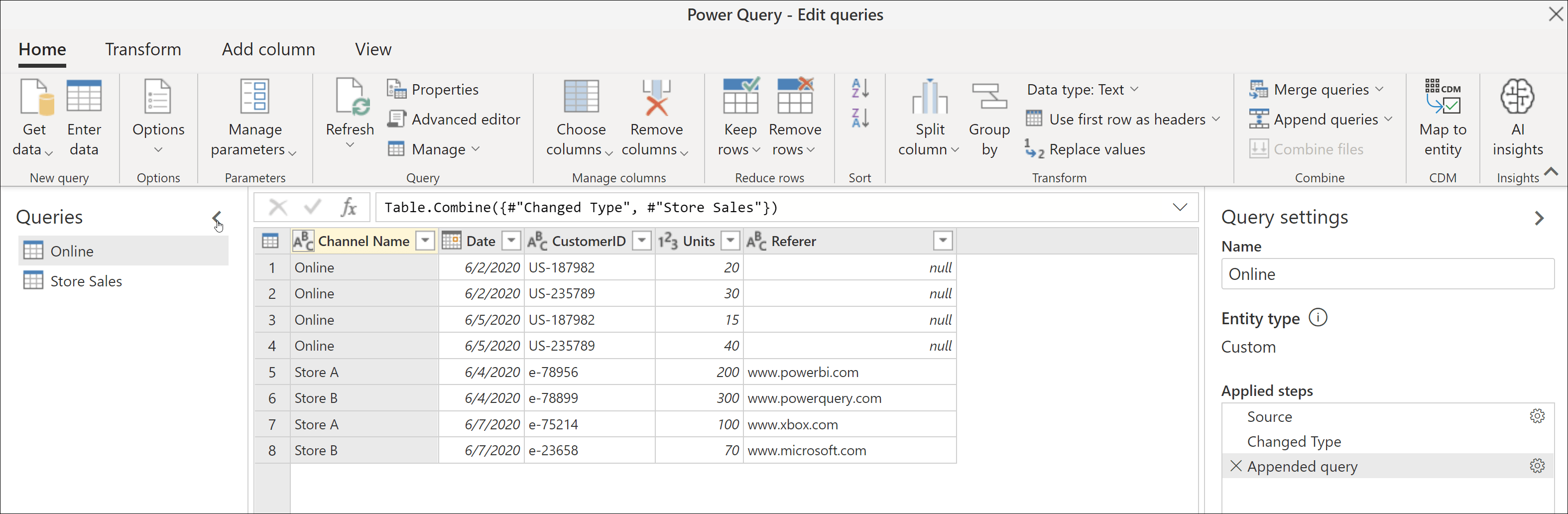This screenshot has width=1568, height=514.
Task: Open the Add column ribbon tab
Action: 268,49
